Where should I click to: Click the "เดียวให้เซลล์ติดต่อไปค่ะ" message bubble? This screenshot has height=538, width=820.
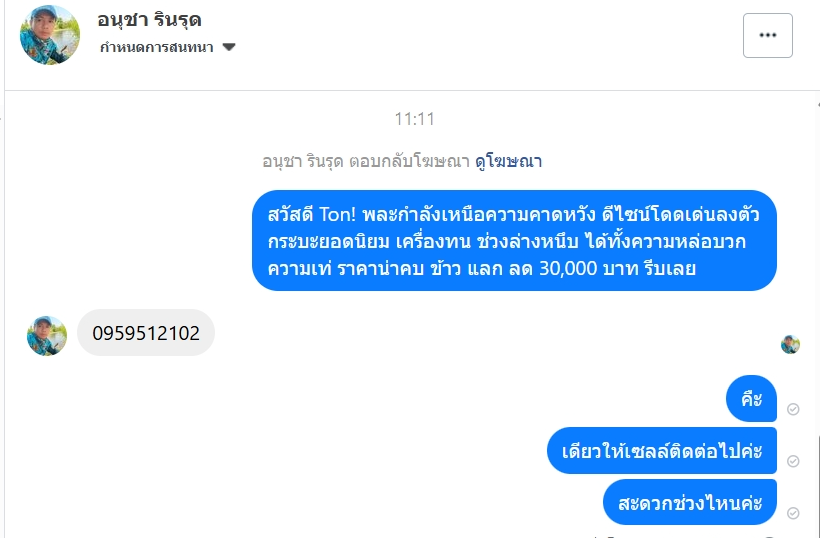click(662, 451)
